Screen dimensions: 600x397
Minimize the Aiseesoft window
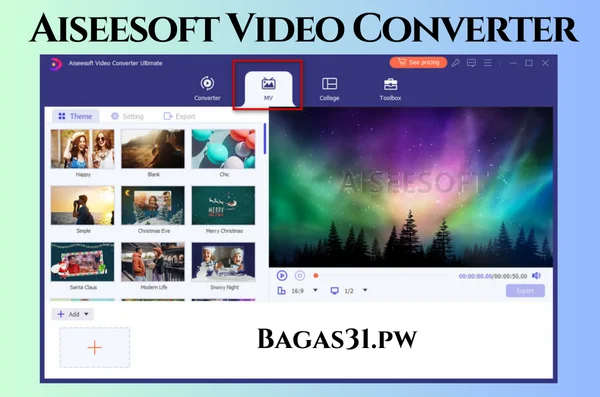pos(513,63)
